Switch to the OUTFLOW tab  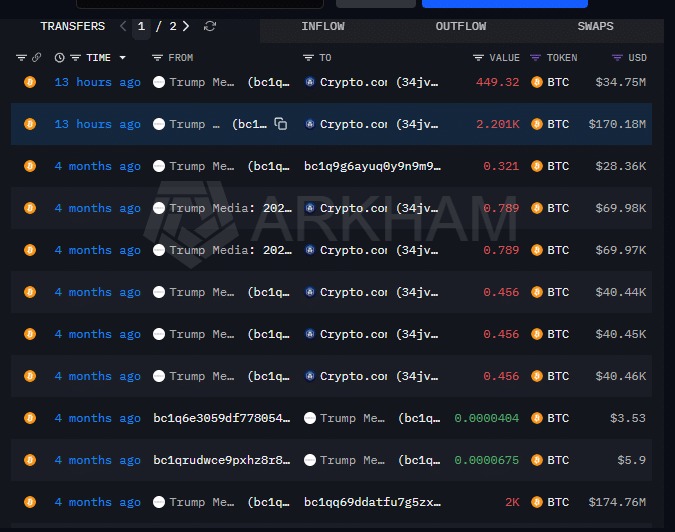click(x=461, y=27)
